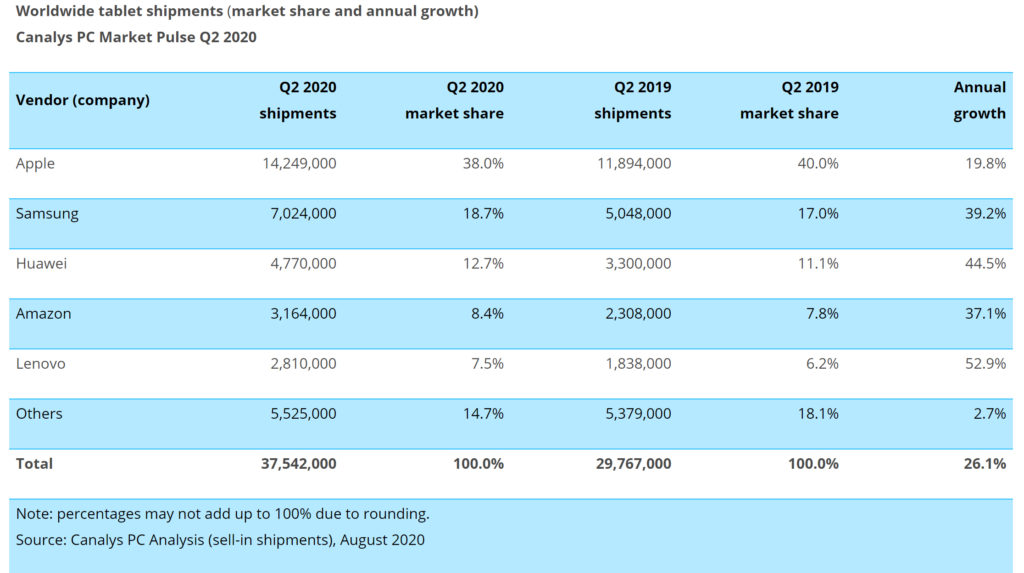Click Apple's 14,249,000 shipments value
The image size is (1024, 573).
click(298, 163)
